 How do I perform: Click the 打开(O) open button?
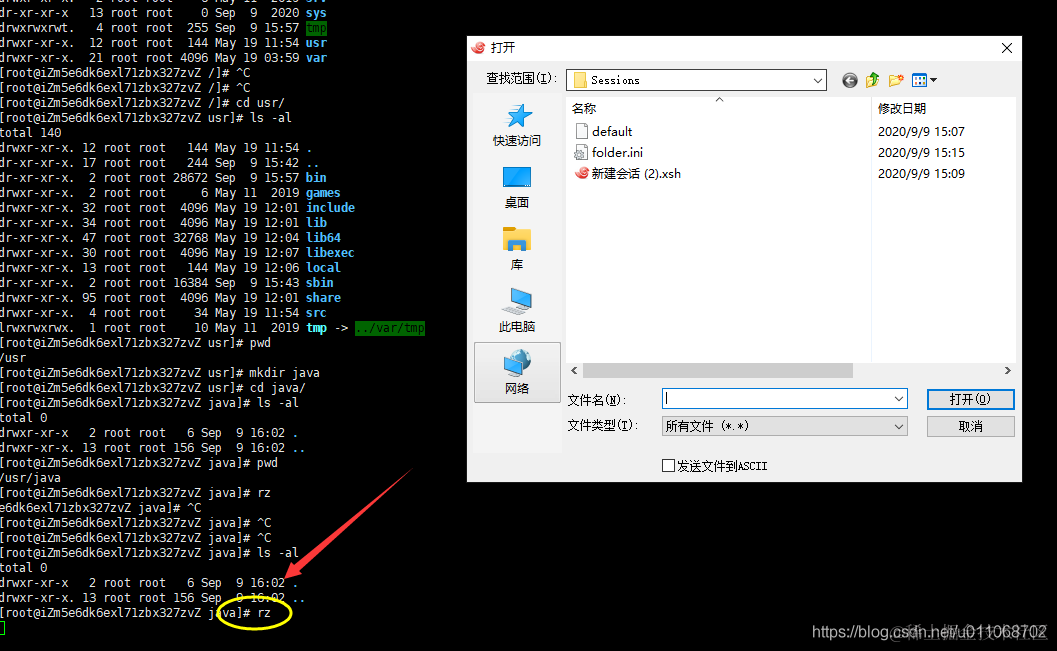tap(970, 399)
